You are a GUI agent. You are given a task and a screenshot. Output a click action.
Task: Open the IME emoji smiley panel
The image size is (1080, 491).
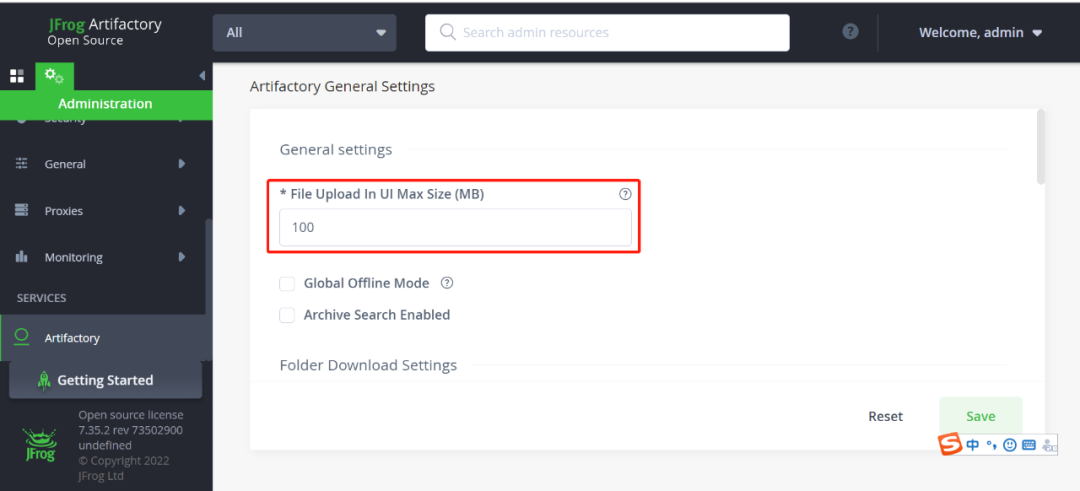click(1009, 445)
